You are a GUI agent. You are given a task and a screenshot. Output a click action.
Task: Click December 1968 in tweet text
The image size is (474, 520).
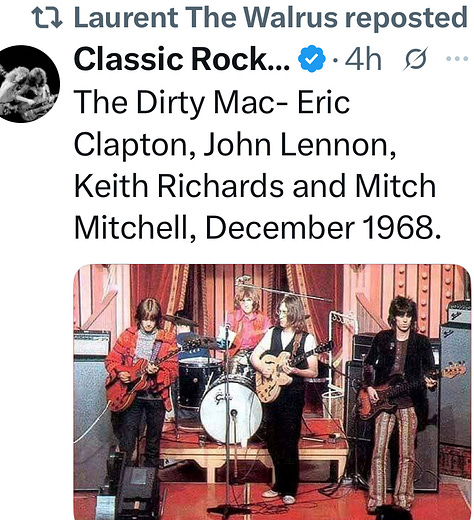pyautogui.click(x=323, y=228)
